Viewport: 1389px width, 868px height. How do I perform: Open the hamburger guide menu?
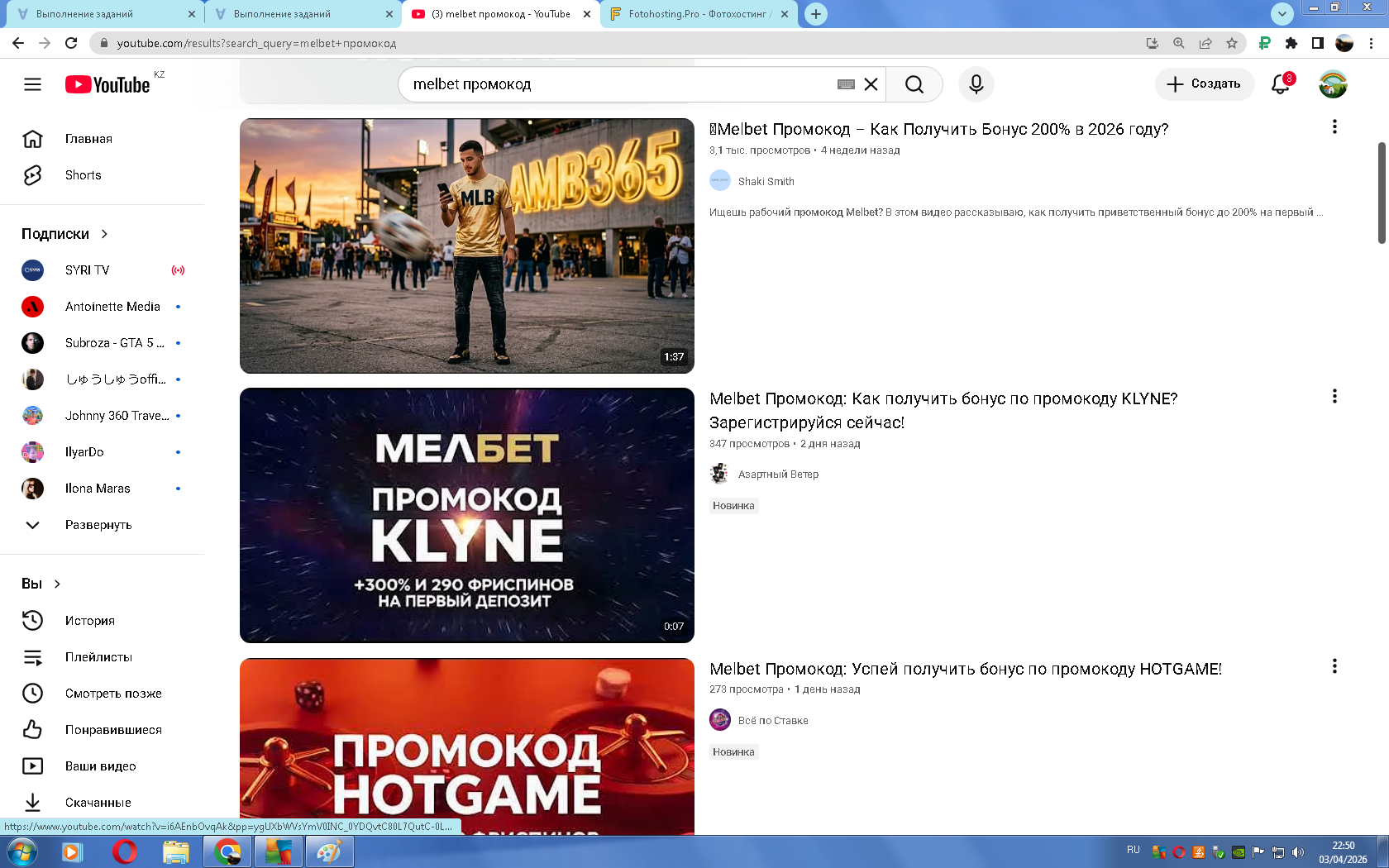point(32,84)
